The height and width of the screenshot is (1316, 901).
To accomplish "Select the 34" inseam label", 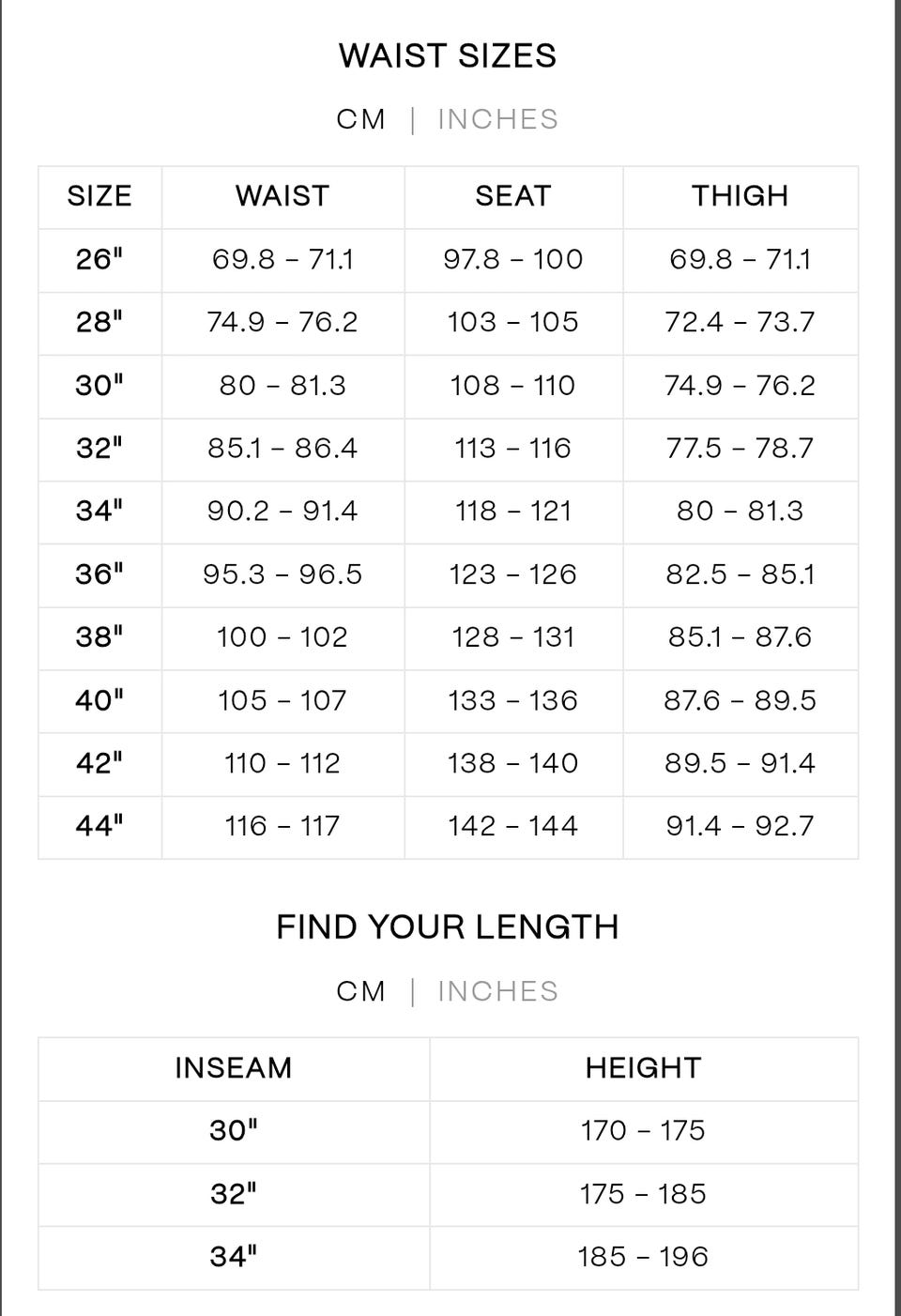I will click(x=234, y=1257).
